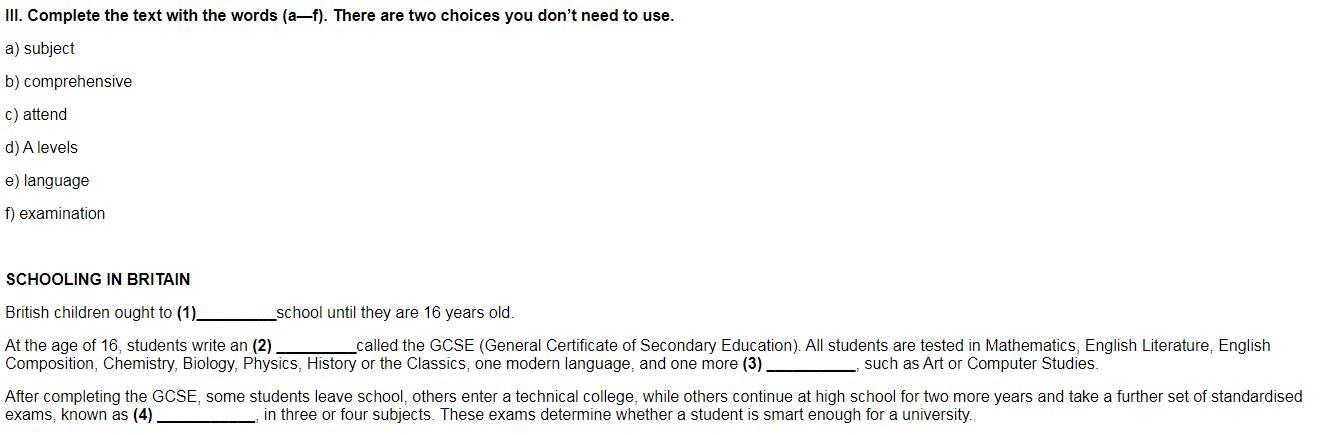
Task: Choose word option "d) A levels"
Action: 41,148
